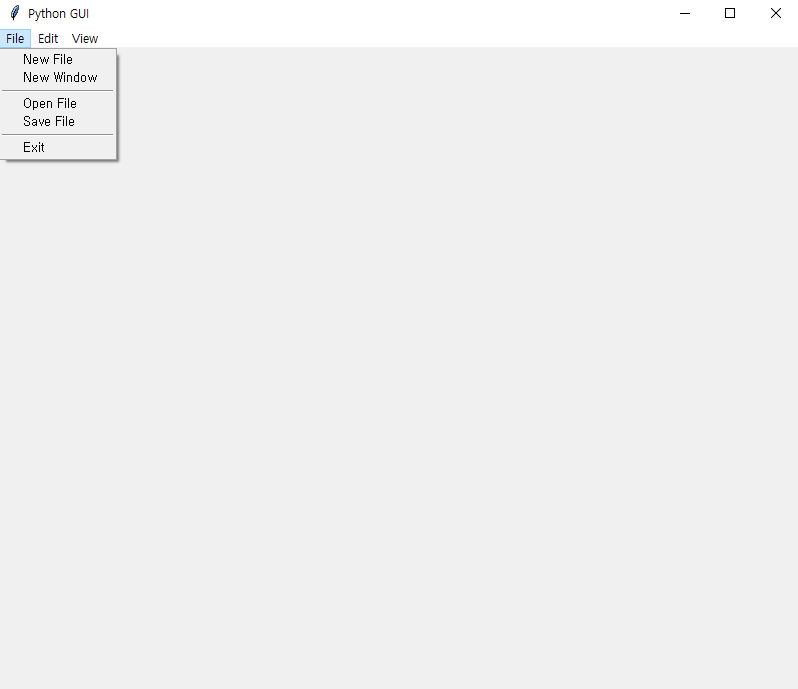Select Save File menu entry
Viewport: 798px width, 689px height.
(59, 121)
